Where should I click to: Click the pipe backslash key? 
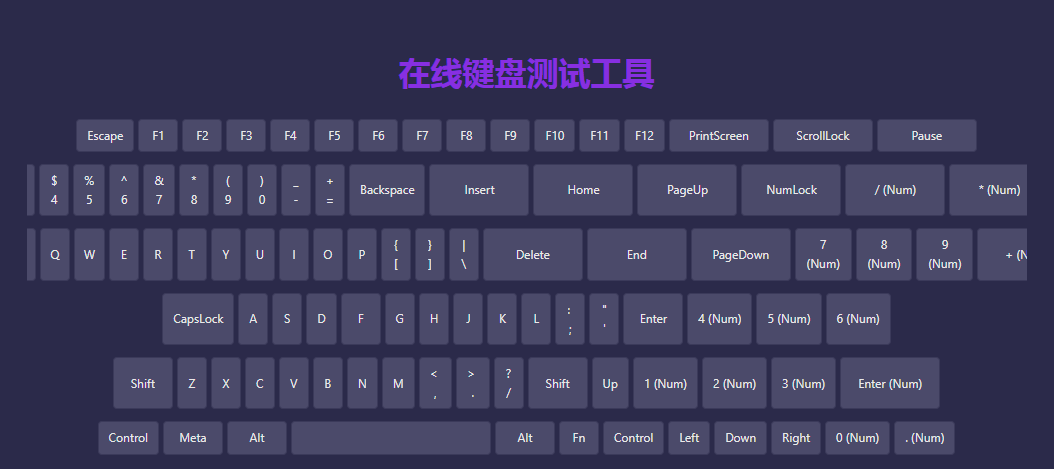[x=464, y=255]
